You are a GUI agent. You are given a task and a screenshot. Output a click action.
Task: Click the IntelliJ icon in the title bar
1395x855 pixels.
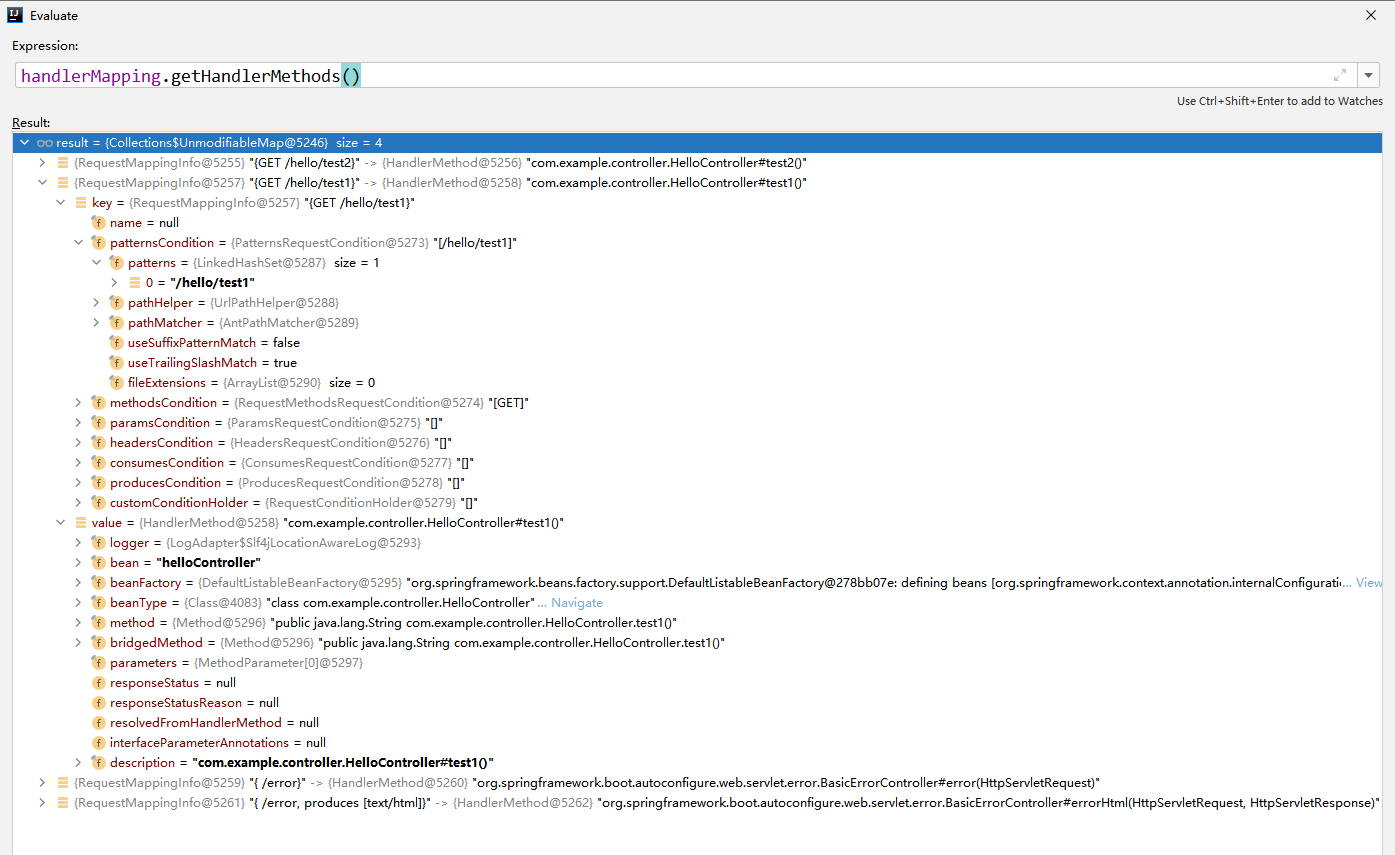coord(14,15)
